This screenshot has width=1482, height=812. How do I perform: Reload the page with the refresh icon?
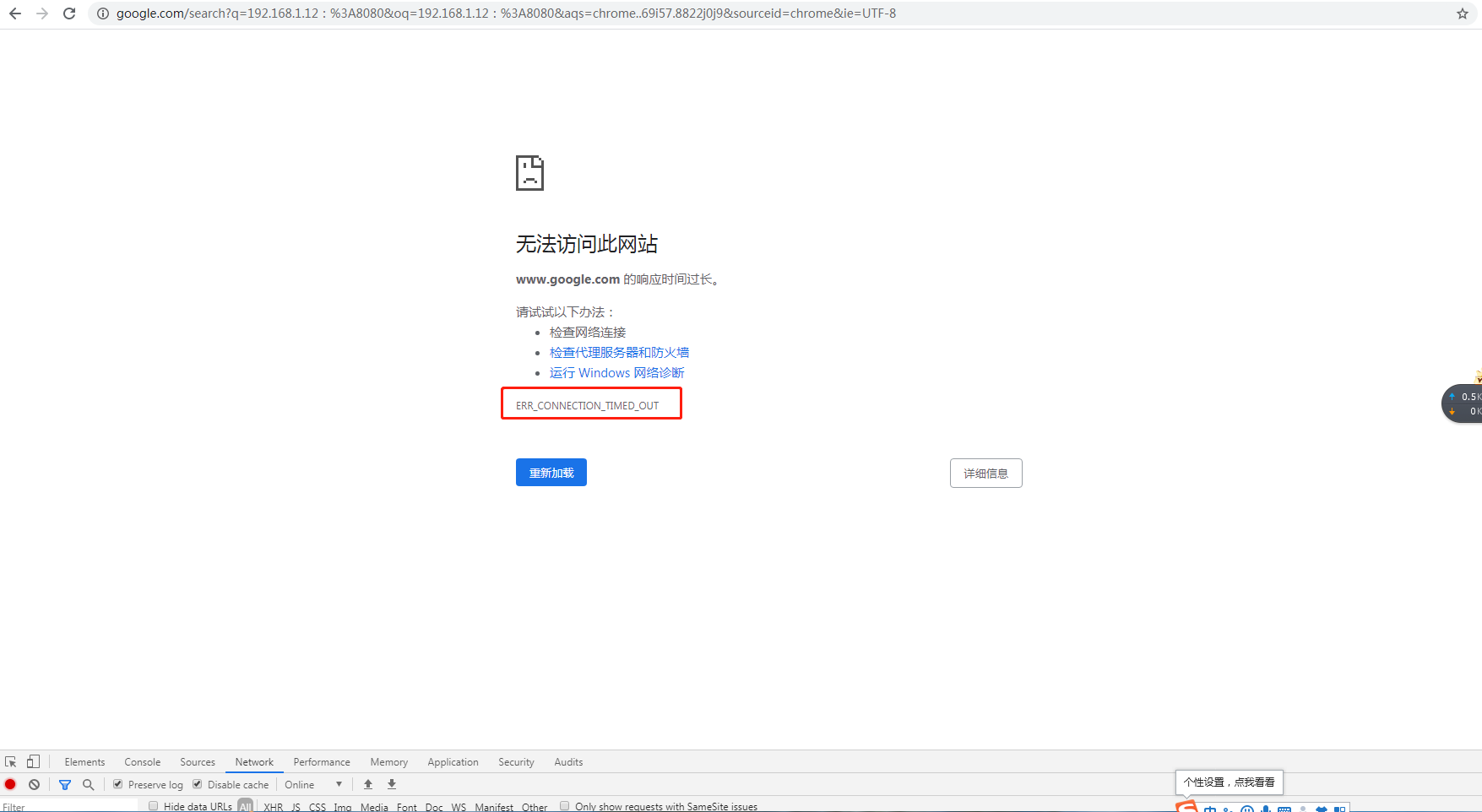coord(69,14)
